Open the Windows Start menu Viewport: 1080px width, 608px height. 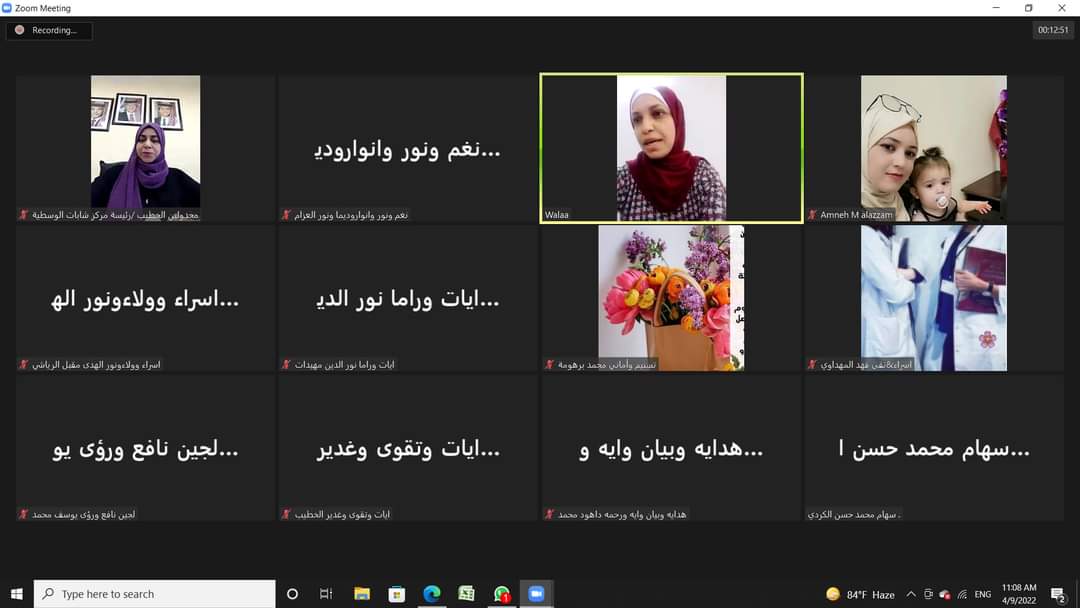(16, 594)
